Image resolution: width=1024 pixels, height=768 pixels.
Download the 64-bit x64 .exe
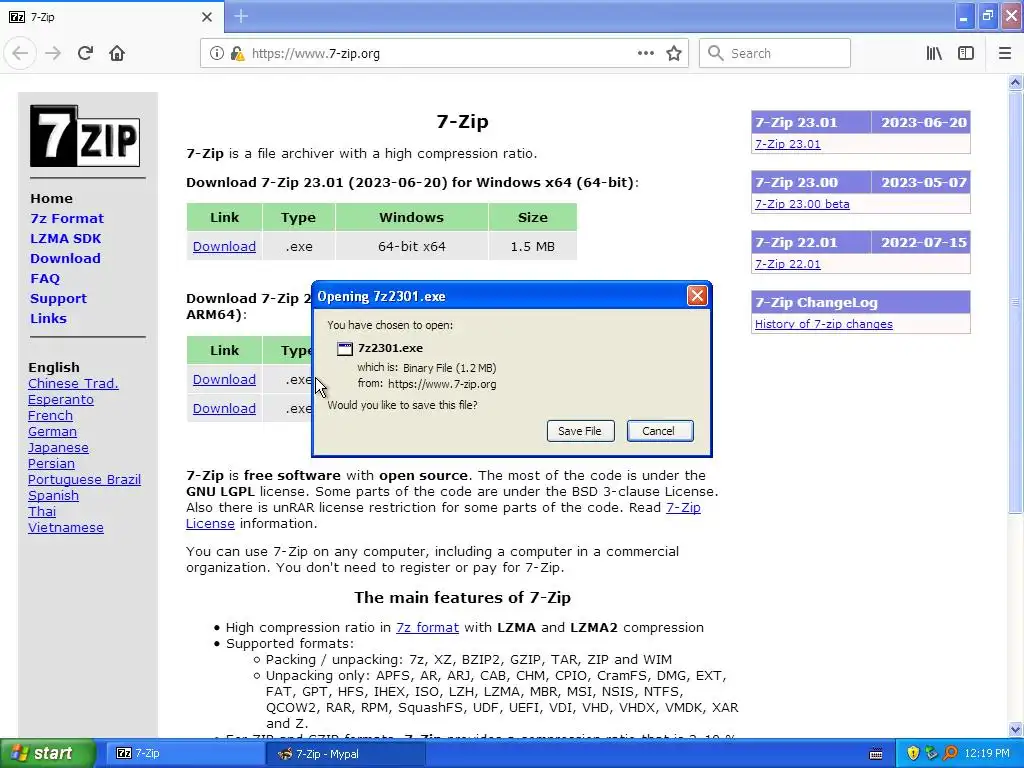224,246
